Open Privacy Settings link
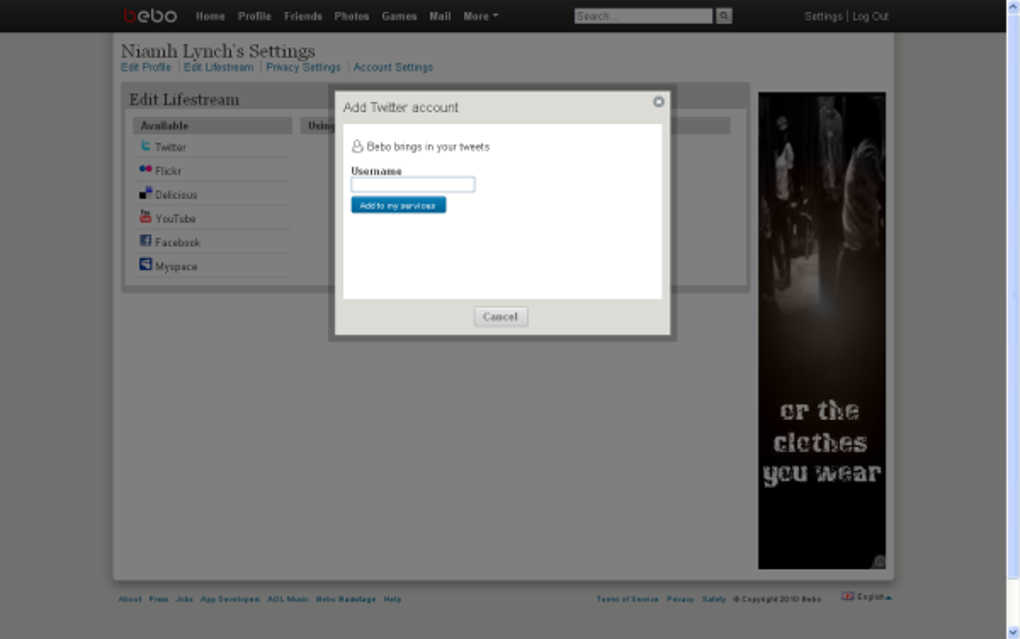Viewport: 1020px width, 639px height. pyautogui.click(x=303, y=67)
